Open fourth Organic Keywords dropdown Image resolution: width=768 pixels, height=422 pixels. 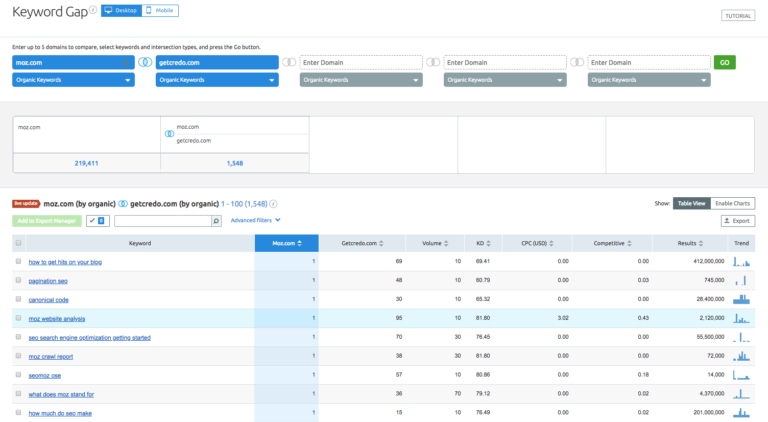pos(505,80)
